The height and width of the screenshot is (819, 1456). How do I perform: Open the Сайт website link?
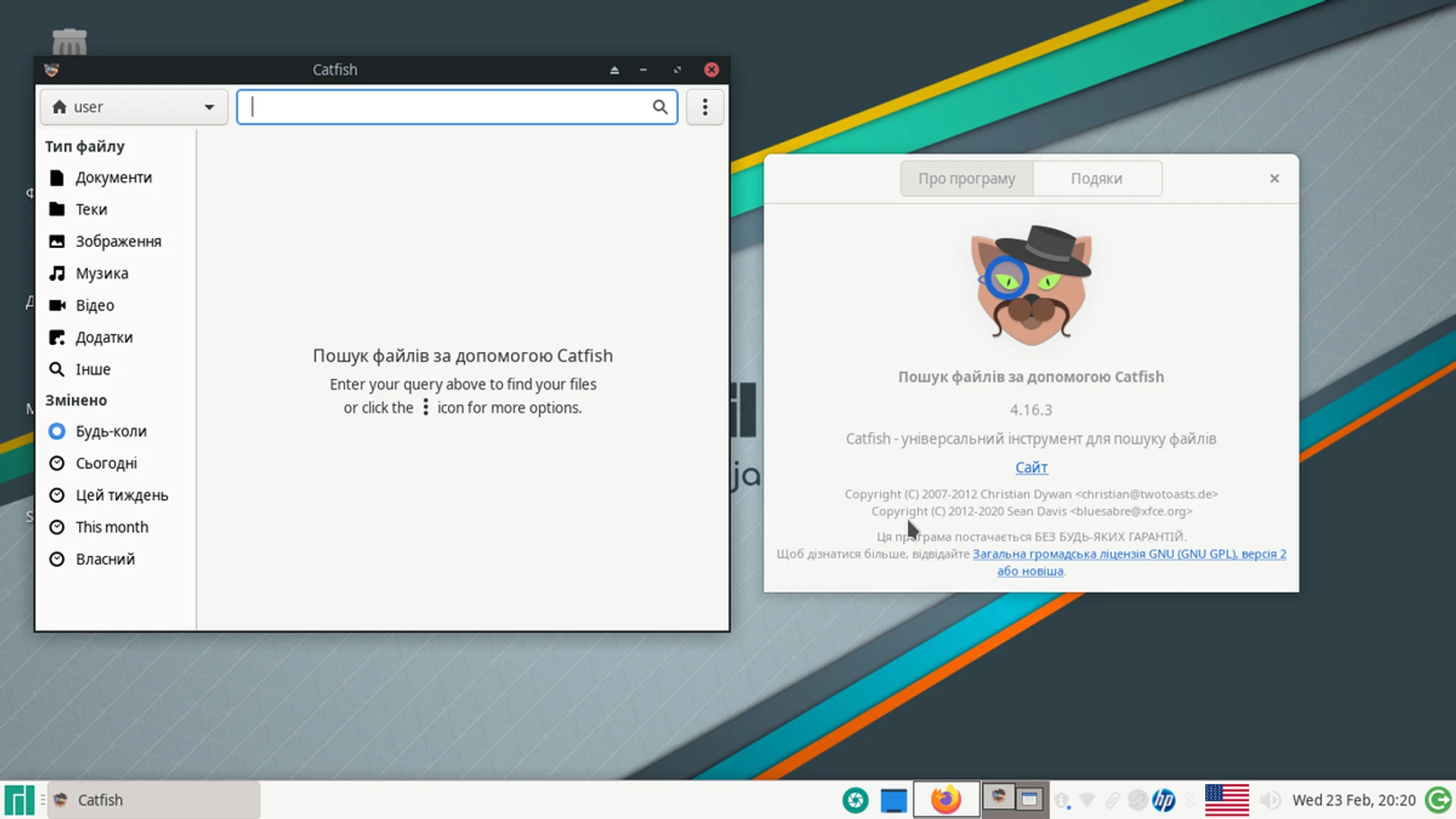pos(1031,468)
